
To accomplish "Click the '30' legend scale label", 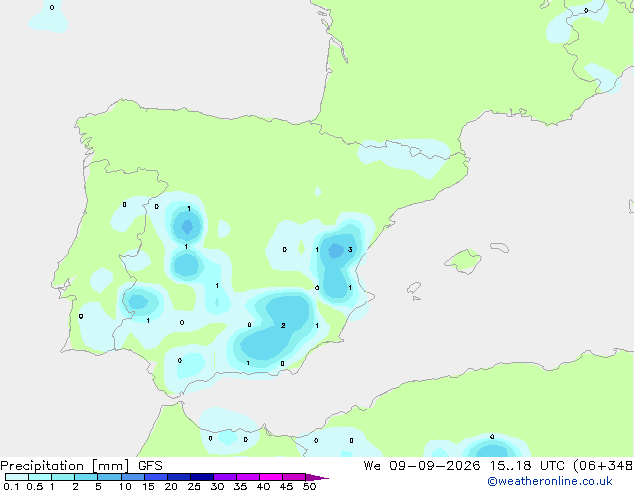I will (217, 486).
